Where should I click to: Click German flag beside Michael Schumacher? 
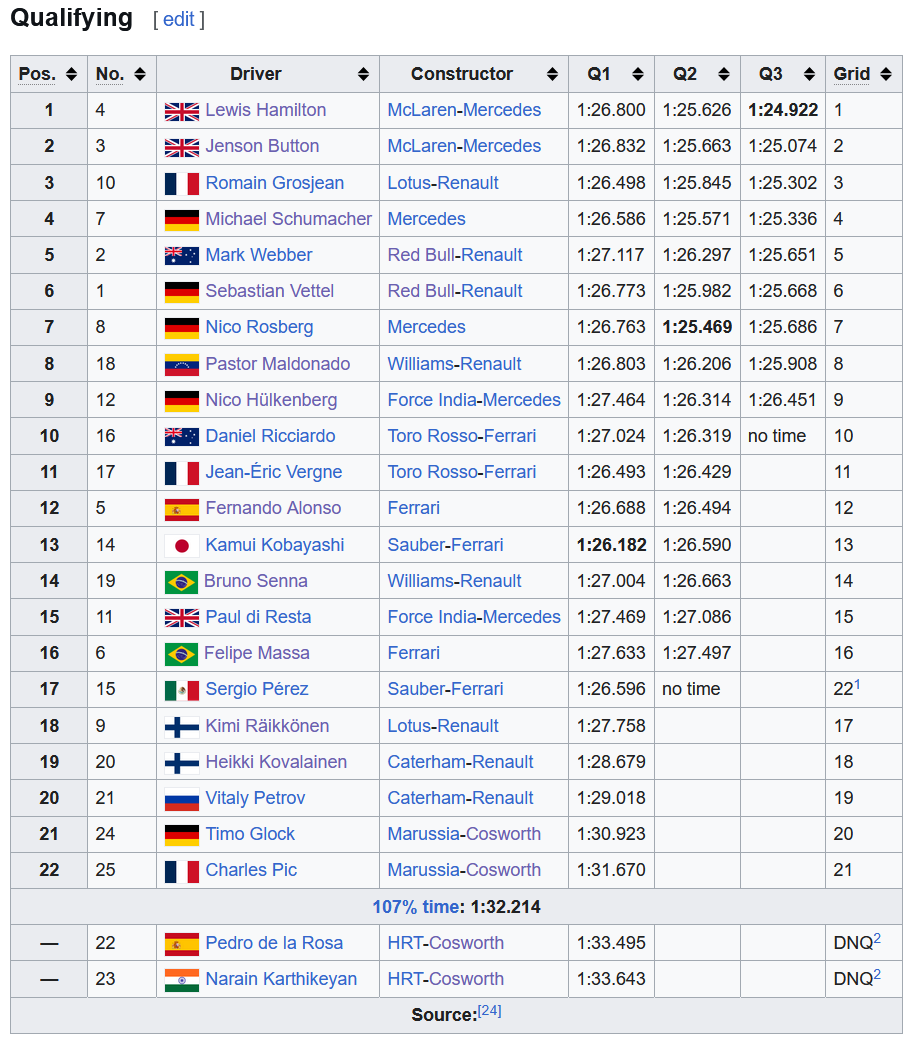coord(182,220)
